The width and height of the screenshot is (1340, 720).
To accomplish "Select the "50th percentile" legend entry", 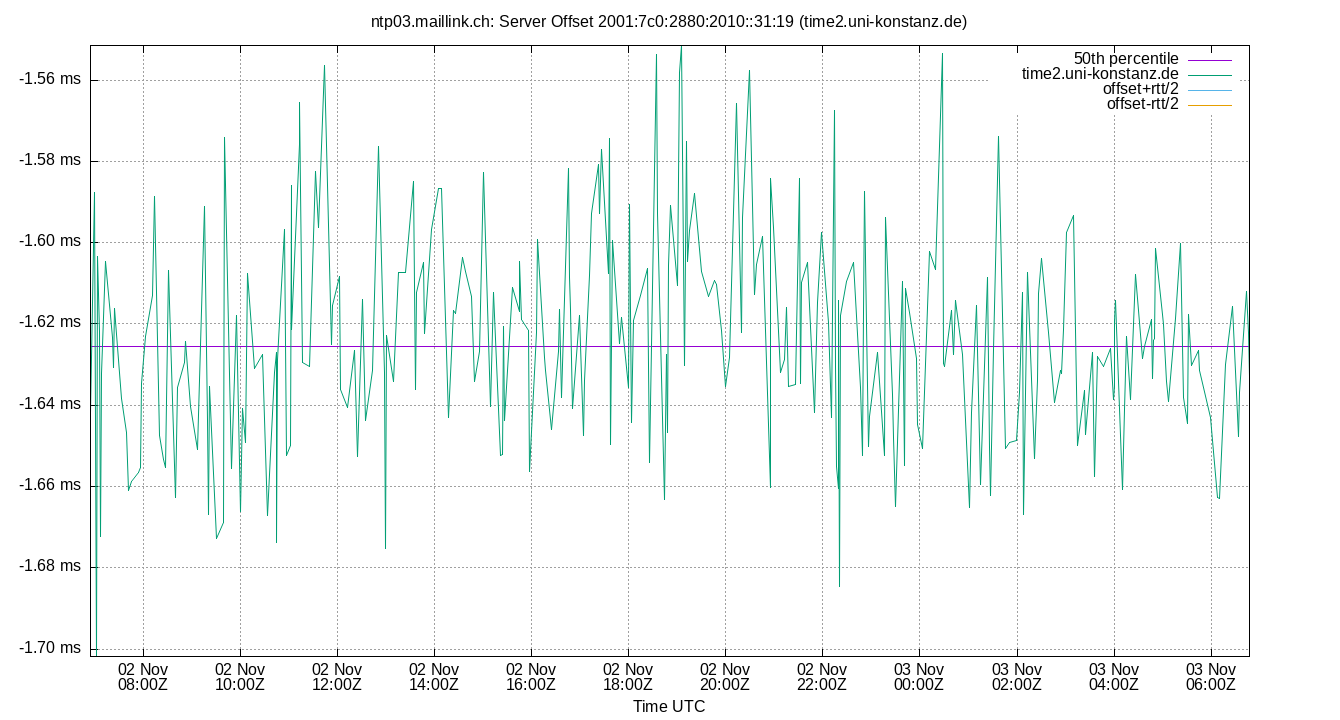I will point(1128,57).
